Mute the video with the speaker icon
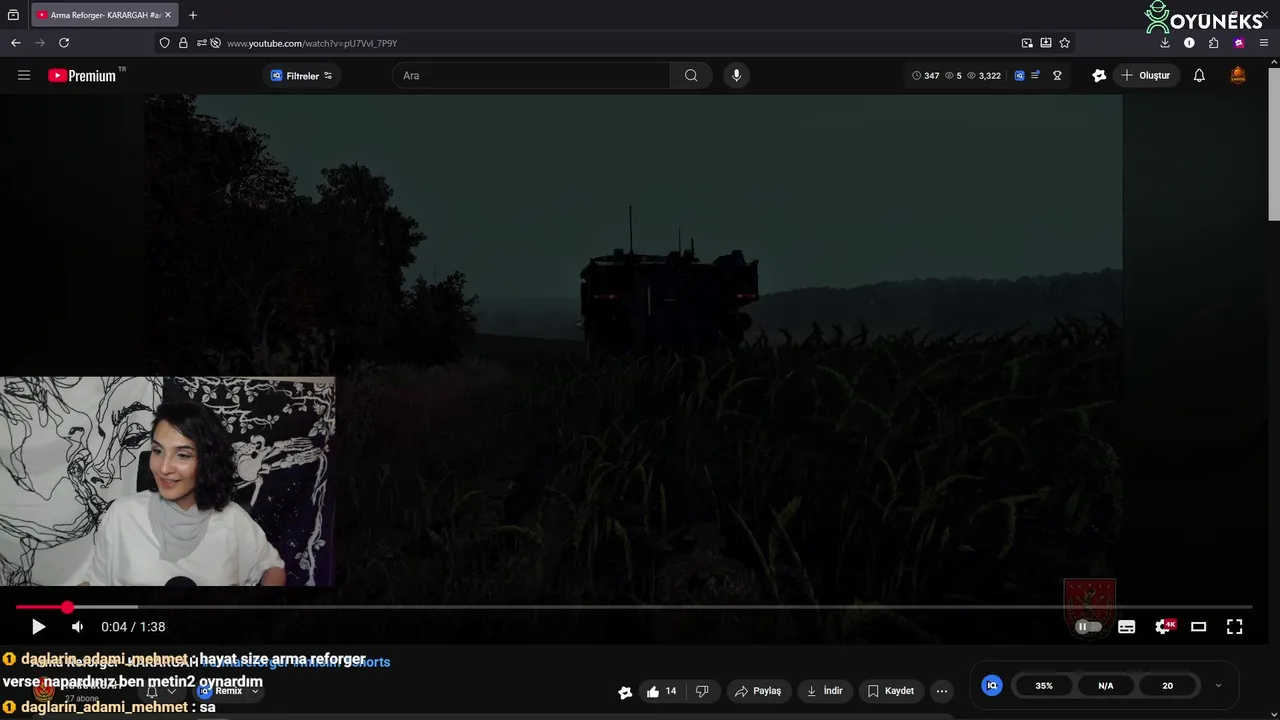Image resolution: width=1280 pixels, height=720 pixels. [77, 627]
